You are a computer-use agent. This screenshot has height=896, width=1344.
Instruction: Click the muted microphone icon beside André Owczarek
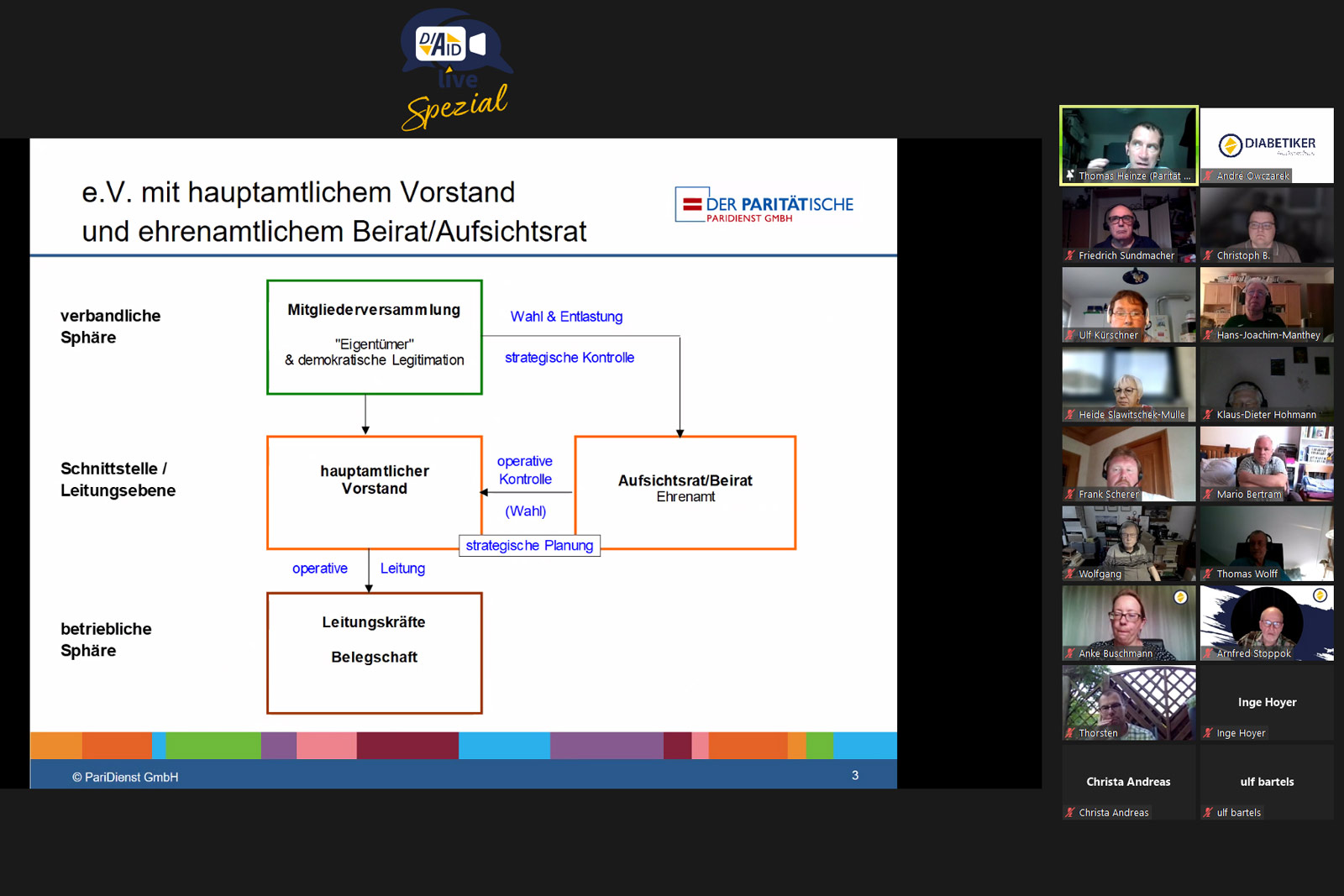pyautogui.click(x=1207, y=176)
